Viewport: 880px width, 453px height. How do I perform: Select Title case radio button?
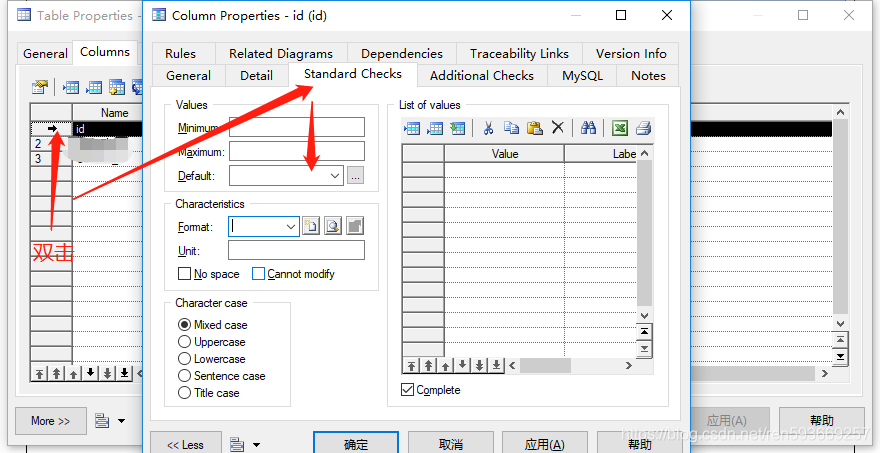pos(184,393)
